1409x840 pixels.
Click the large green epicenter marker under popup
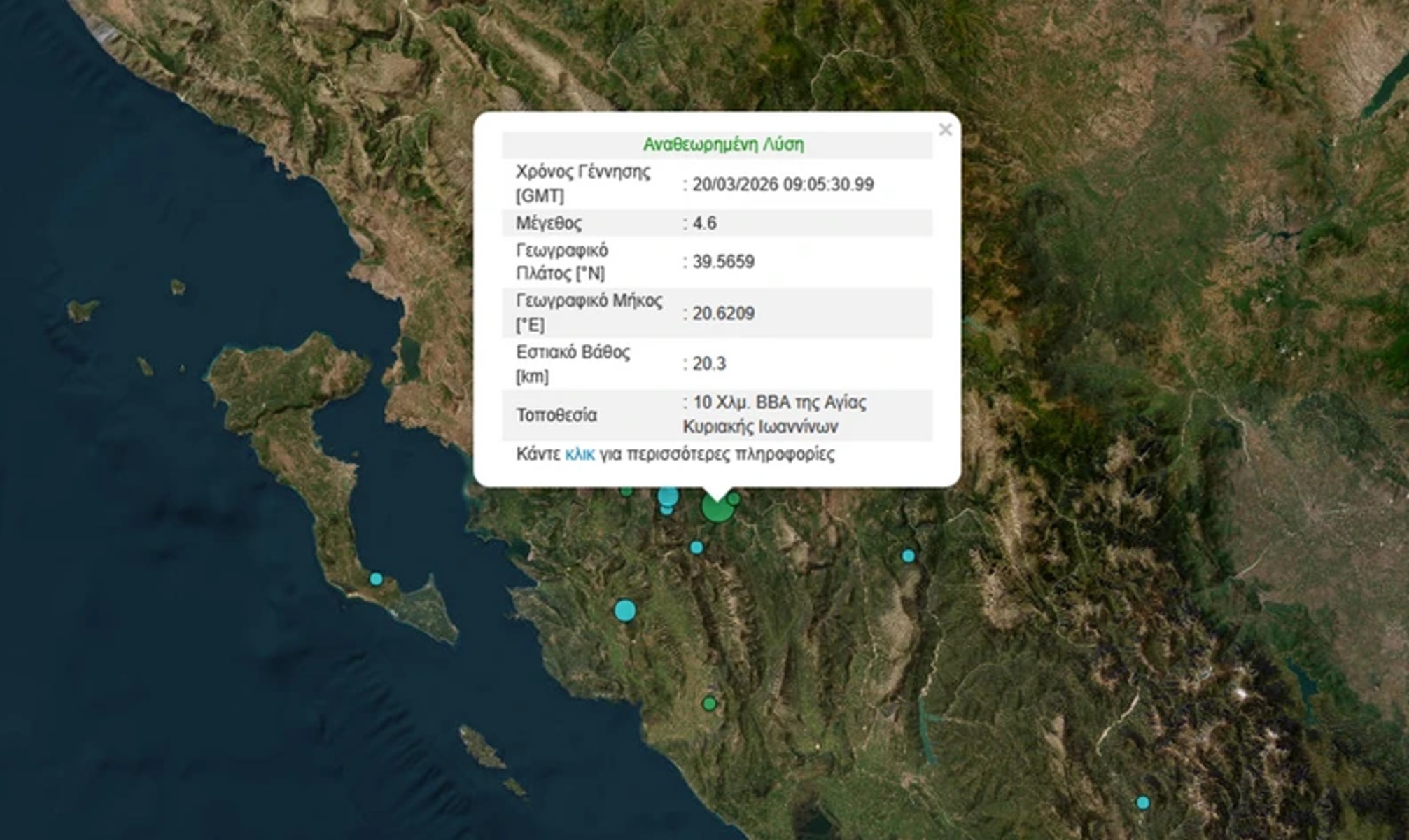717,510
